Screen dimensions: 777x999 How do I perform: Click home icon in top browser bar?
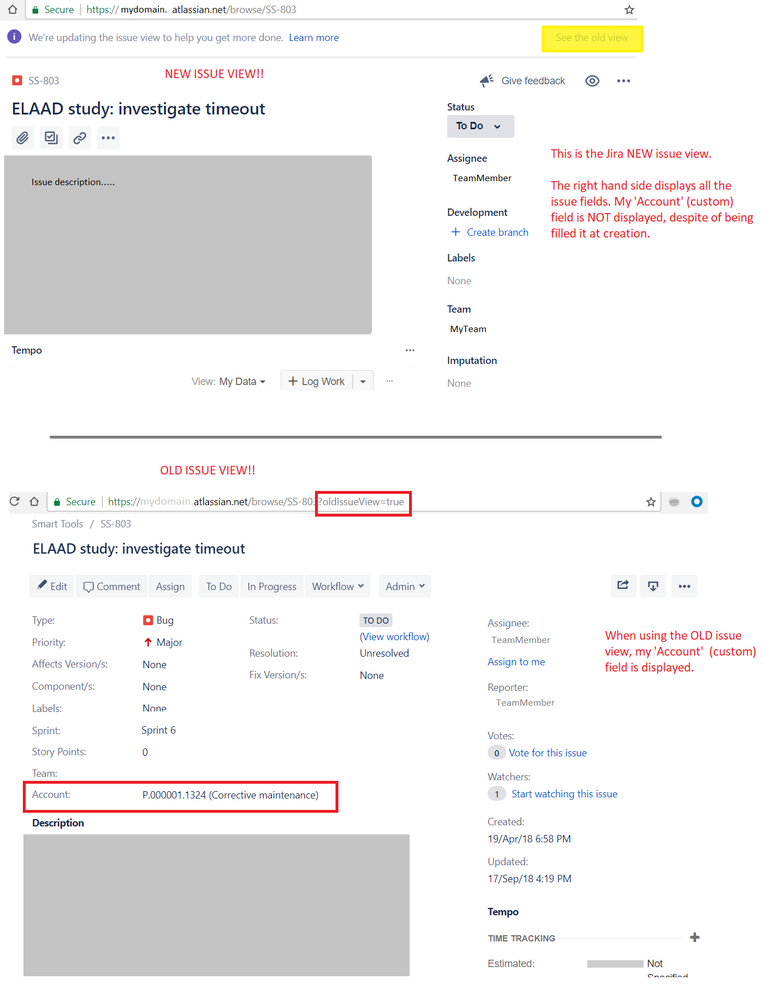pyautogui.click(x=12, y=10)
